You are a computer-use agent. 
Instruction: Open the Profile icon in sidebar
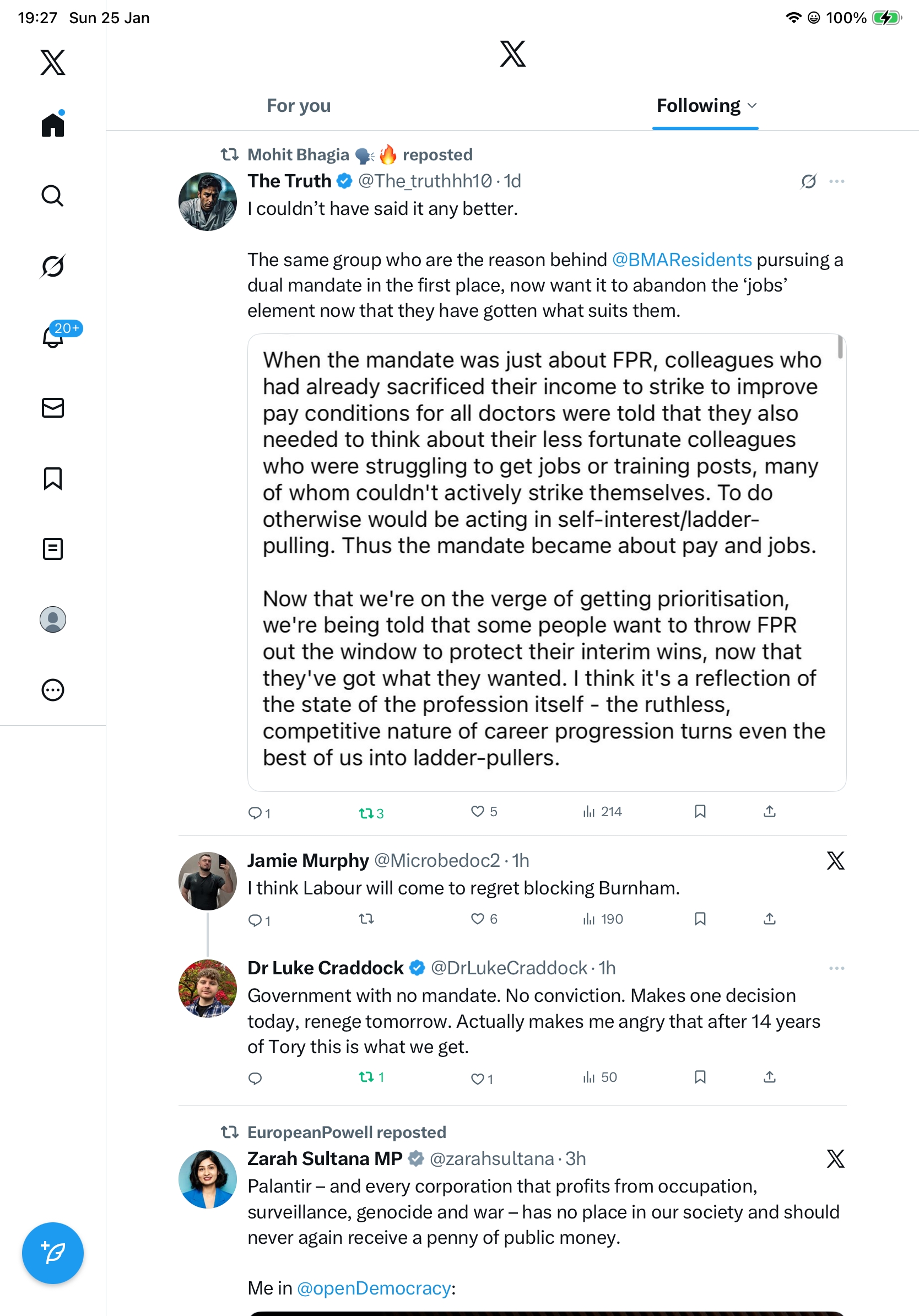(x=53, y=619)
